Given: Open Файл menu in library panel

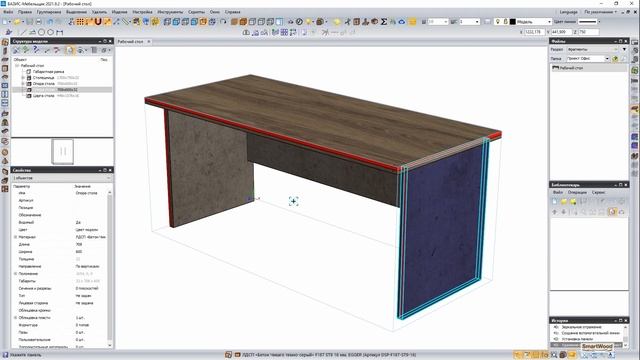Looking at the screenshot, I should pyautogui.click(x=558, y=192).
